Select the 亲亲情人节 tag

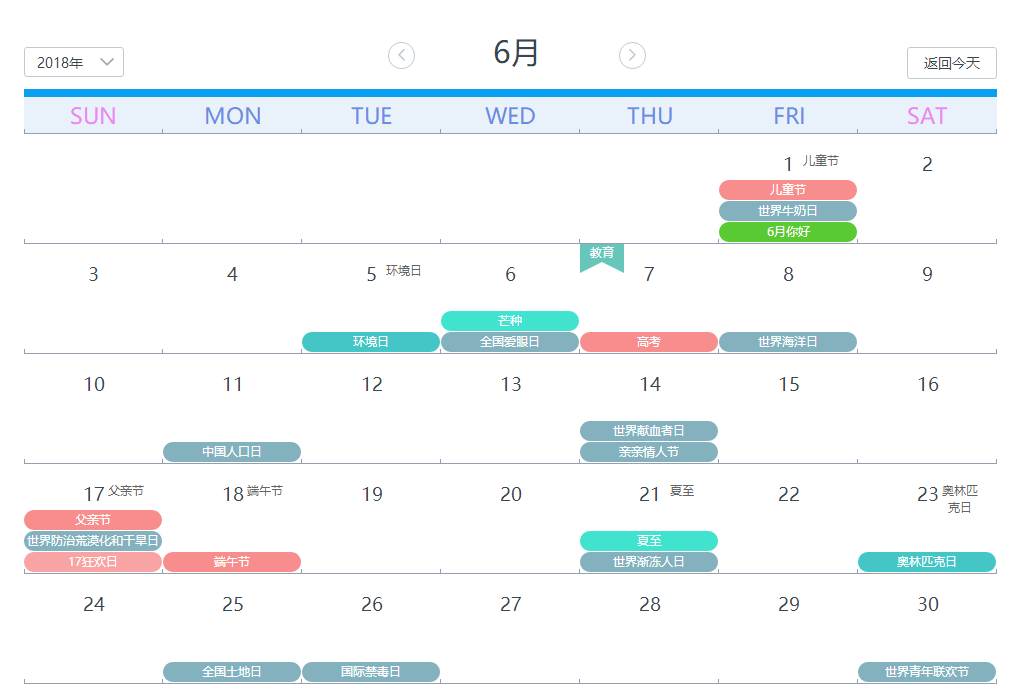tap(648, 451)
